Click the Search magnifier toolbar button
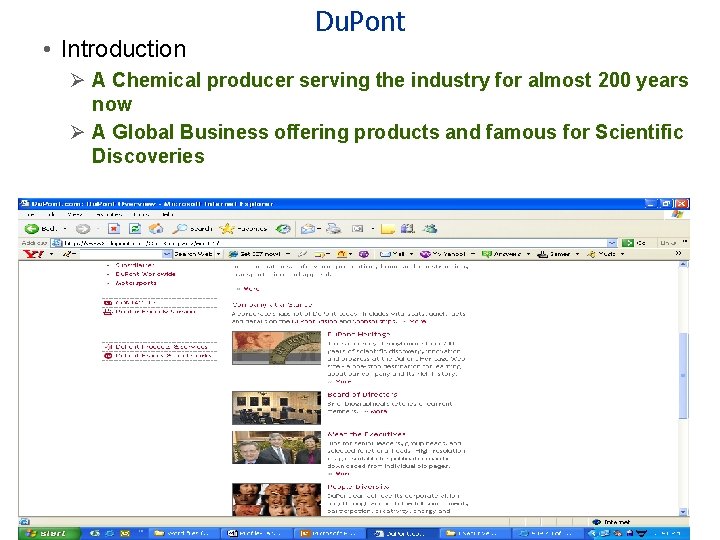The width and height of the screenshot is (720, 540). pyautogui.click(x=192, y=229)
